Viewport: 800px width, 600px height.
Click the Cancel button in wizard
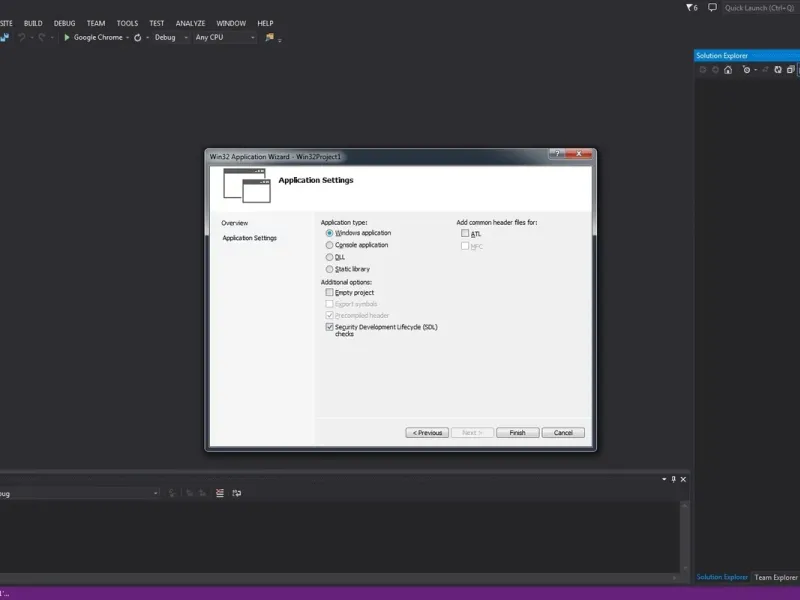pos(563,433)
